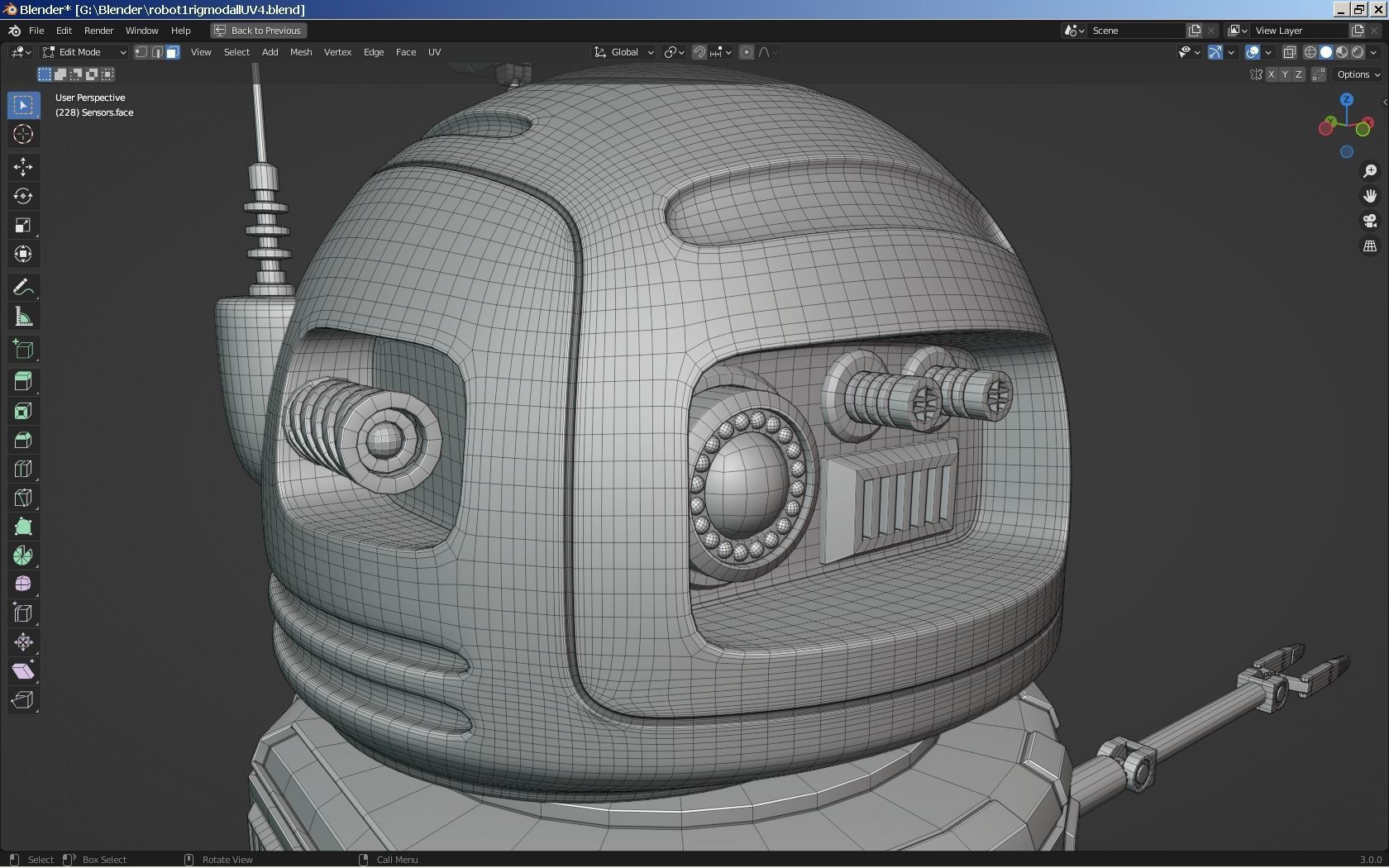Enable edge select mode
Image resolution: width=1389 pixels, height=868 pixels.
click(157, 52)
